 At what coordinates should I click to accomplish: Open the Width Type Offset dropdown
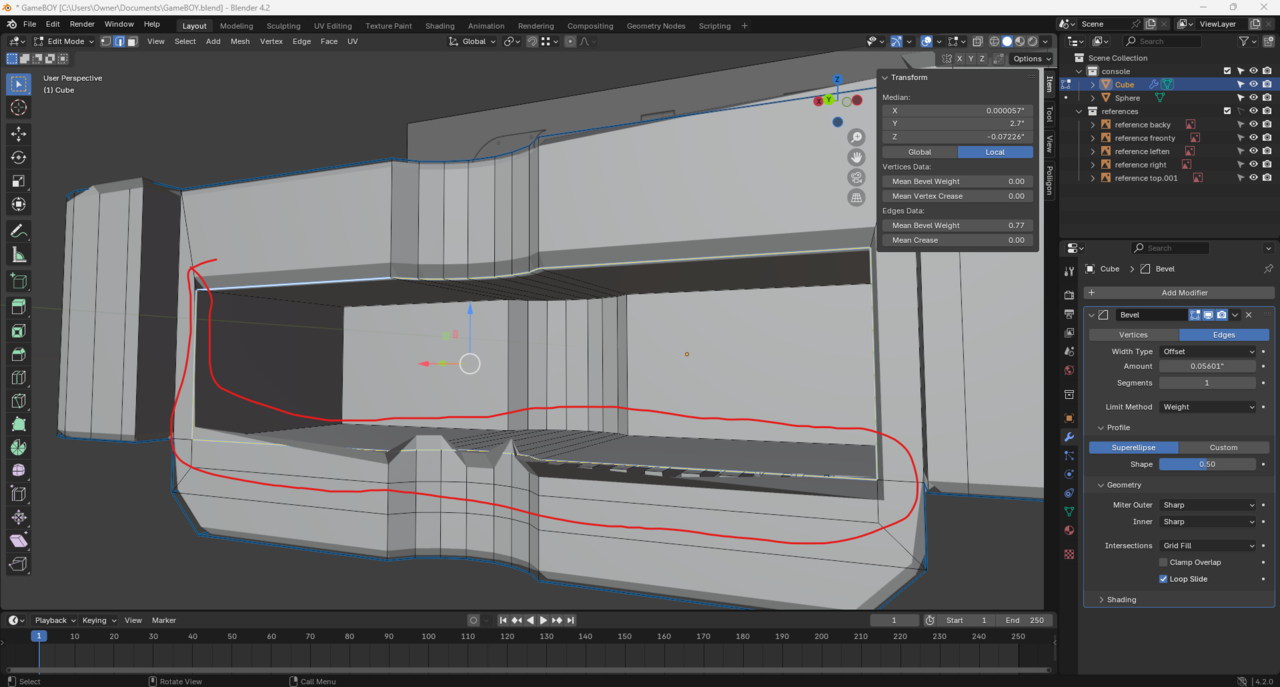1207,351
